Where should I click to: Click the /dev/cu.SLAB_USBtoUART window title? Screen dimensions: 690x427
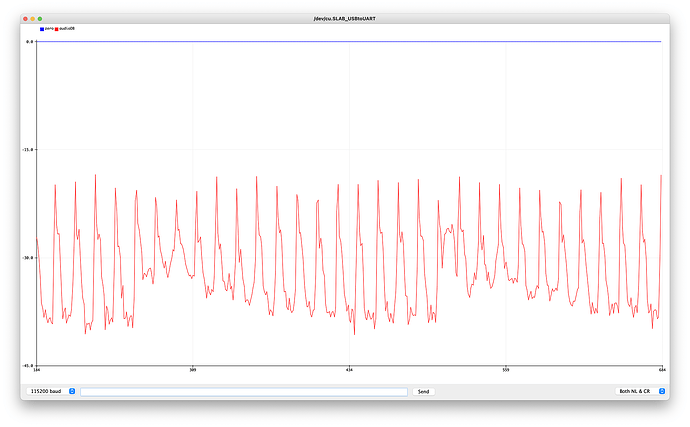pos(345,18)
